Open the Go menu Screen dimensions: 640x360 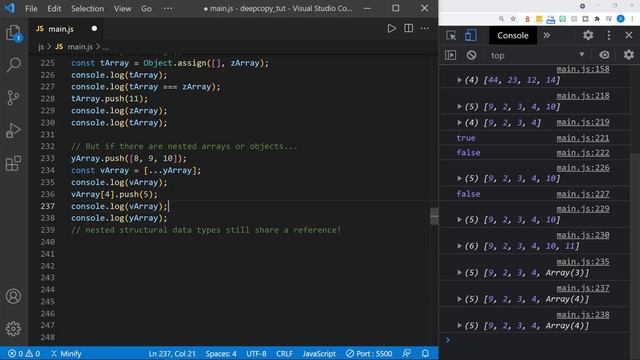(x=146, y=8)
